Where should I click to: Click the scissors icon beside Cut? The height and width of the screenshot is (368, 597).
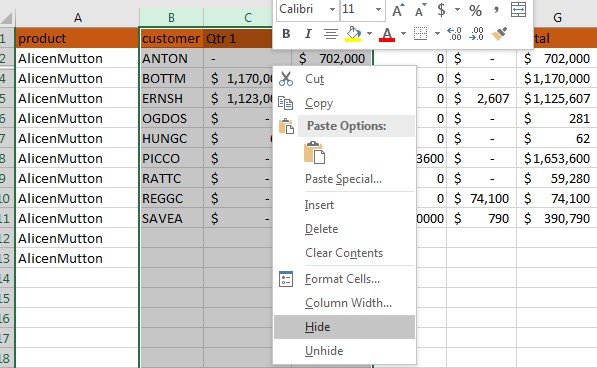(286, 79)
